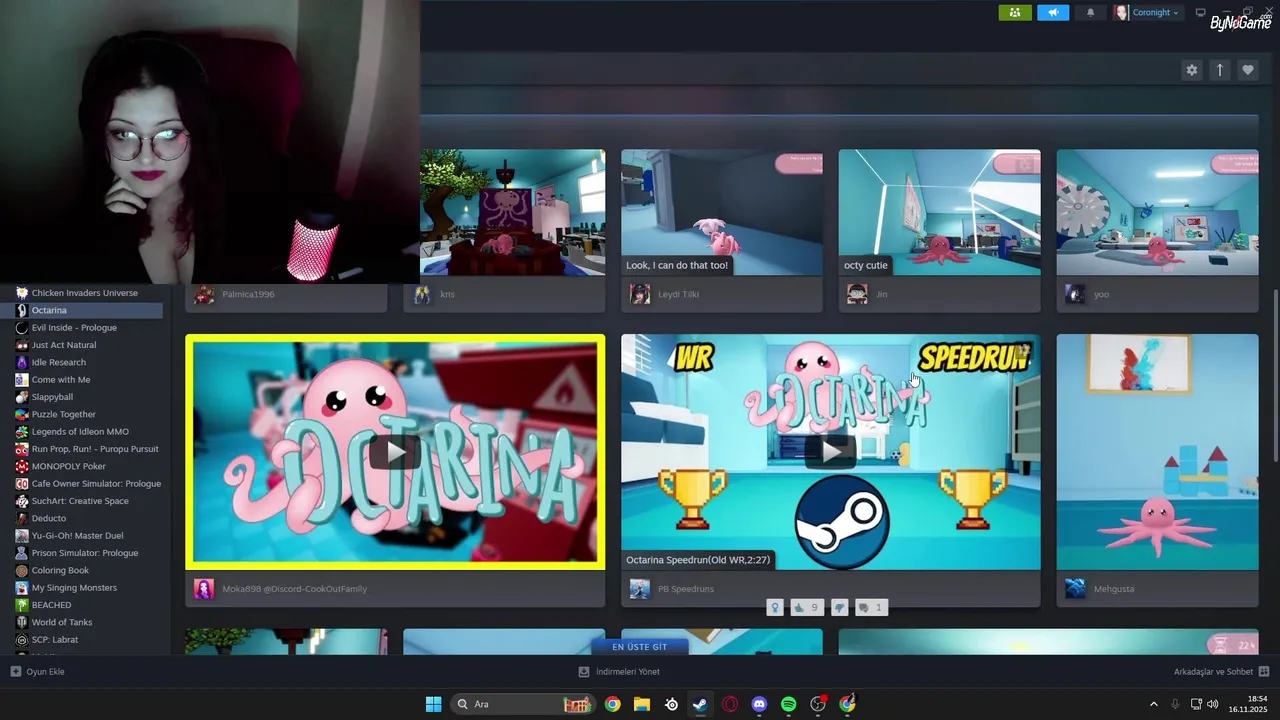Screen dimensions: 1280x720
Task: Open File Explorer from taskbar
Action: tap(642, 704)
